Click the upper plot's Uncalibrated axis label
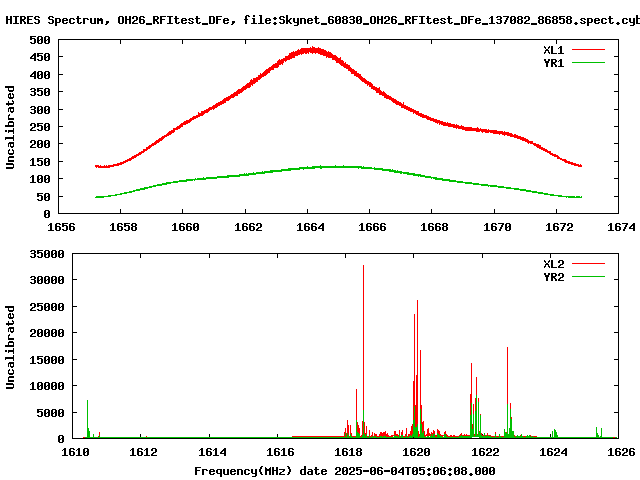This screenshot has height=480, width=640. 10,127
